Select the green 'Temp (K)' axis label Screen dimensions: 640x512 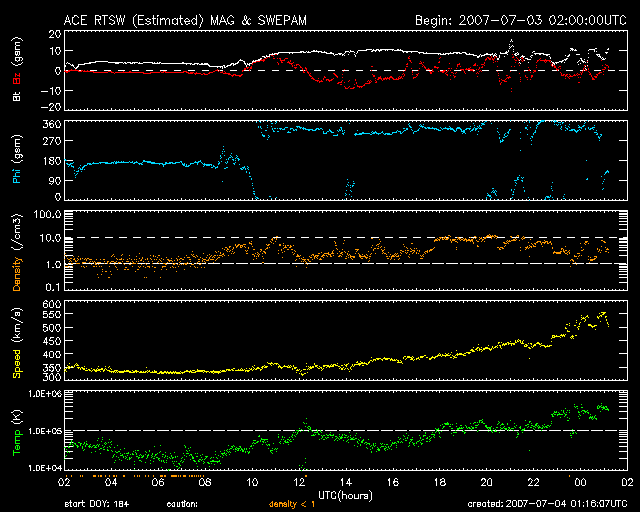click(17, 432)
